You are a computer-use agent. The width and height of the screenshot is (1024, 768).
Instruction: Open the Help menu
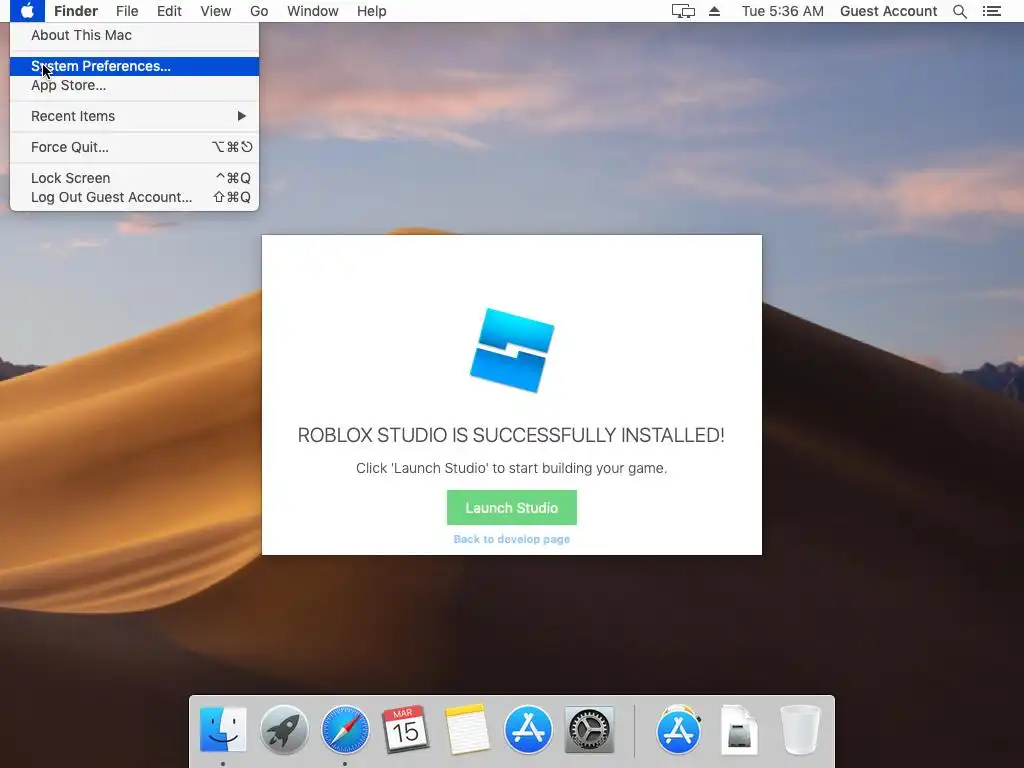[x=372, y=11]
